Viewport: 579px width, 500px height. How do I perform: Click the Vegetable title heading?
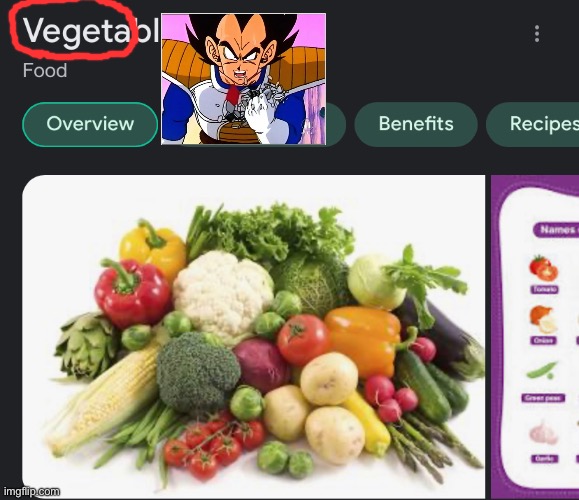[91, 31]
